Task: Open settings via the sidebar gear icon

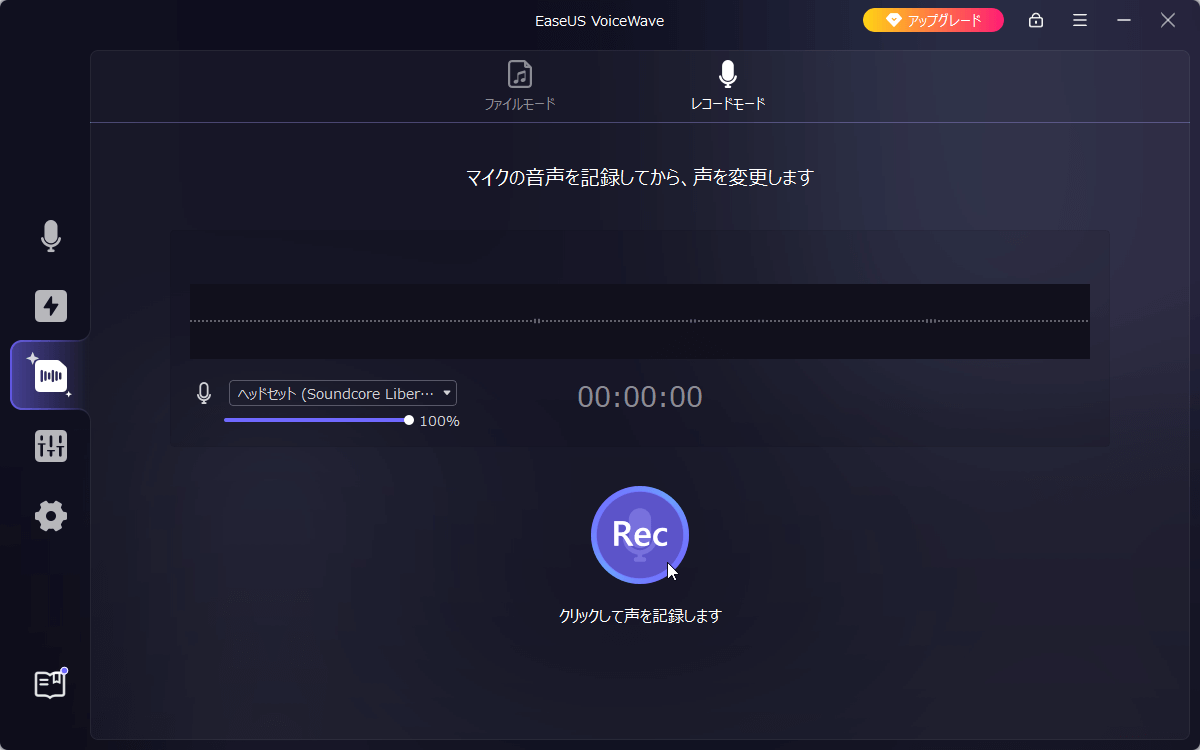Action: click(x=51, y=516)
